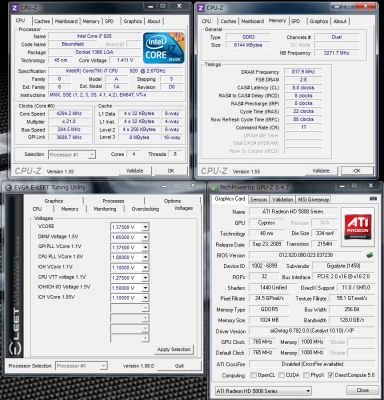
Task: Click the Device ID field
Action: (264, 266)
